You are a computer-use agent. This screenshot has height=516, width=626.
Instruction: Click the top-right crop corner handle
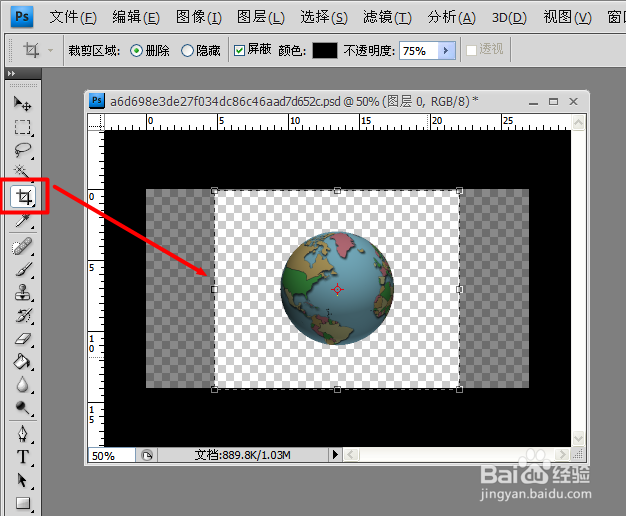pyautogui.click(x=460, y=191)
